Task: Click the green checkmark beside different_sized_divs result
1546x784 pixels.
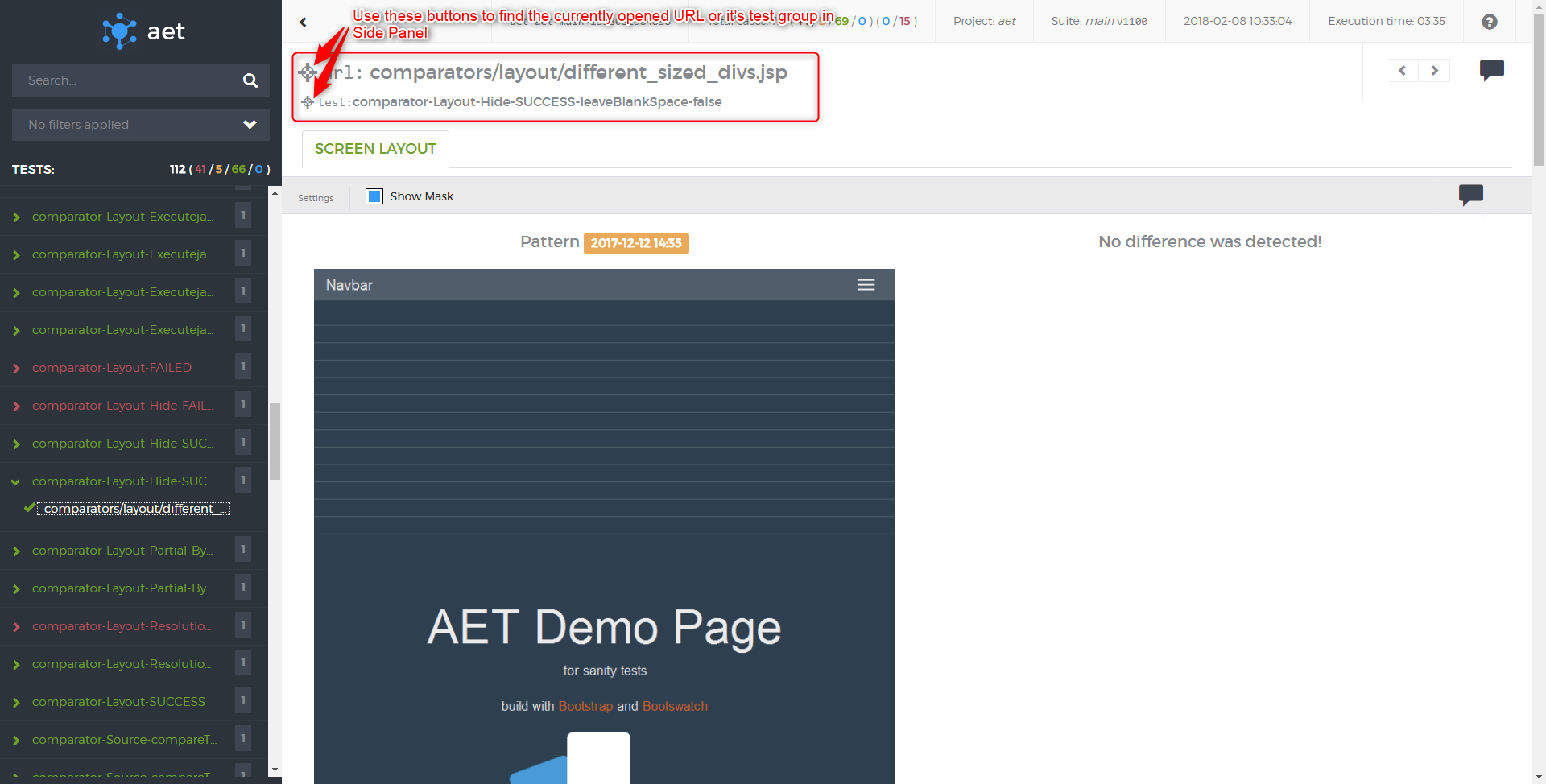Action: (30, 508)
